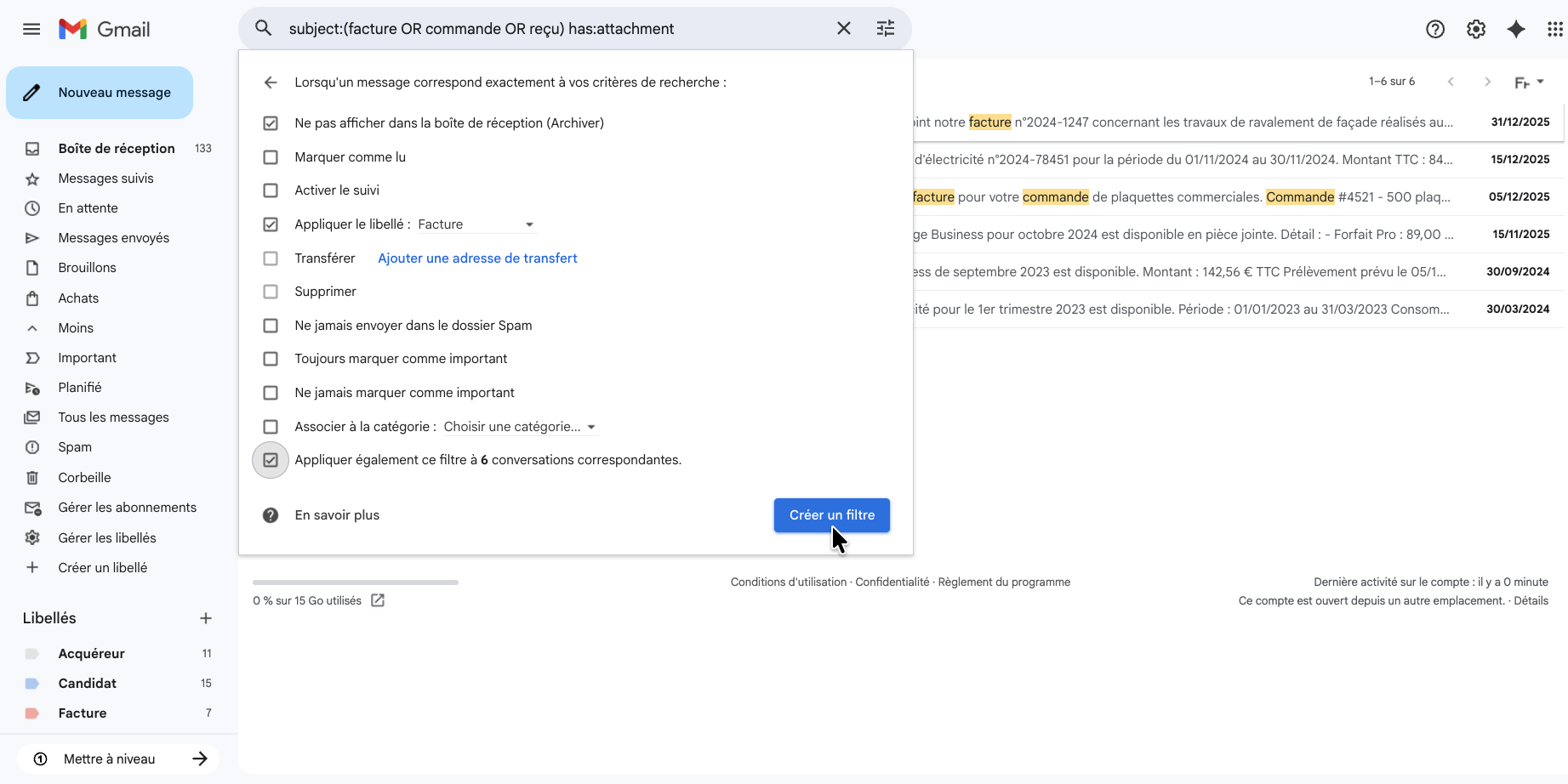Click the Créer un filtre button
Viewport: 1568px width, 784px height.
point(831,515)
